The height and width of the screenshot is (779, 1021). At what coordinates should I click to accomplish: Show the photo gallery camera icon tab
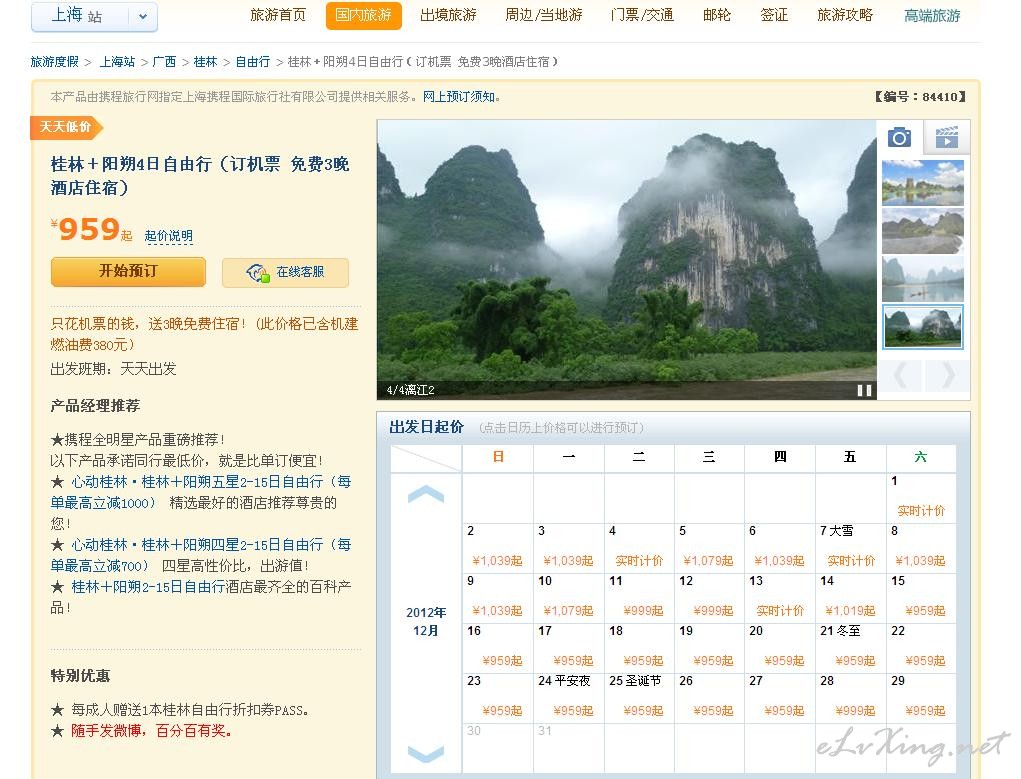[x=899, y=137]
